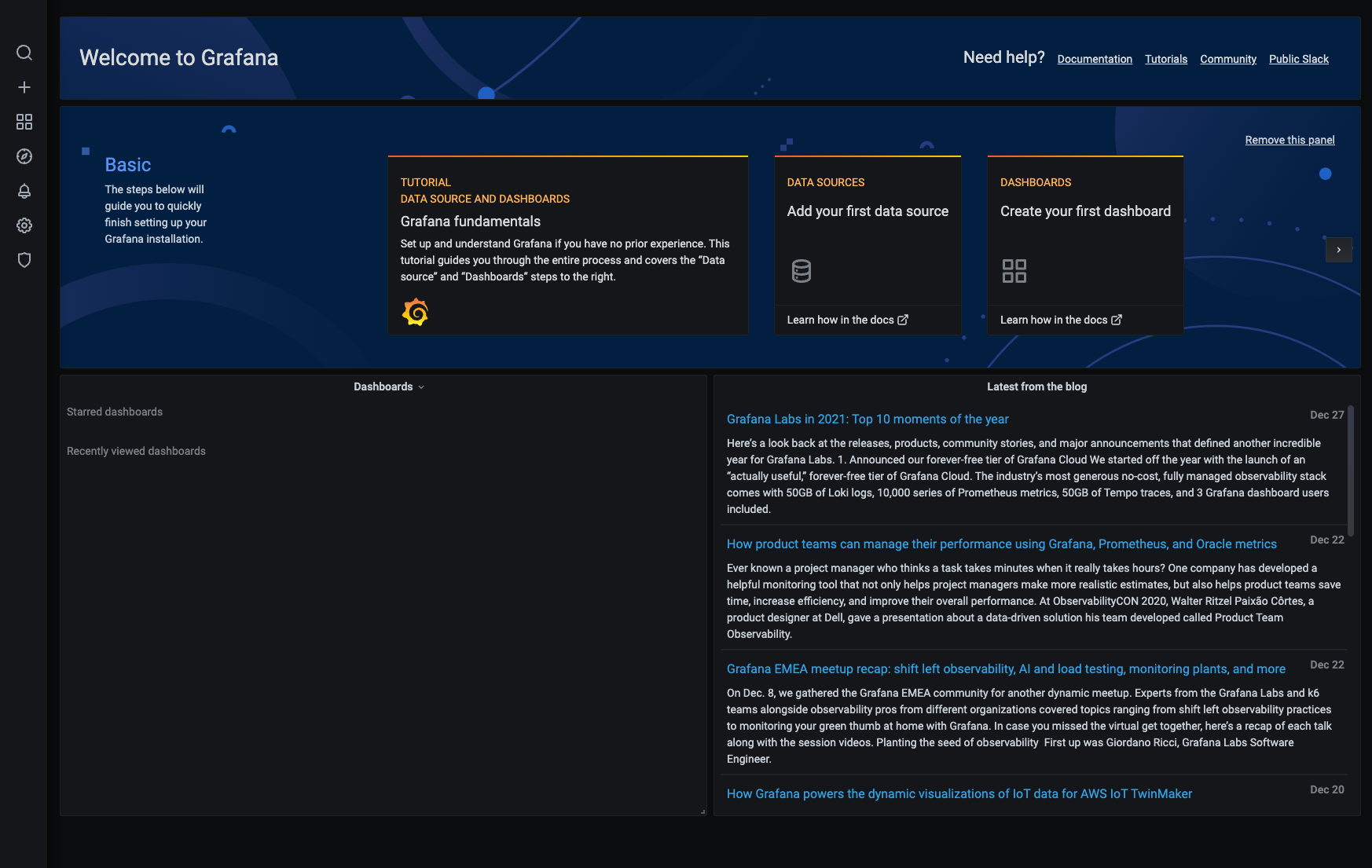Open the Tutorials help link

(x=1166, y=59)
